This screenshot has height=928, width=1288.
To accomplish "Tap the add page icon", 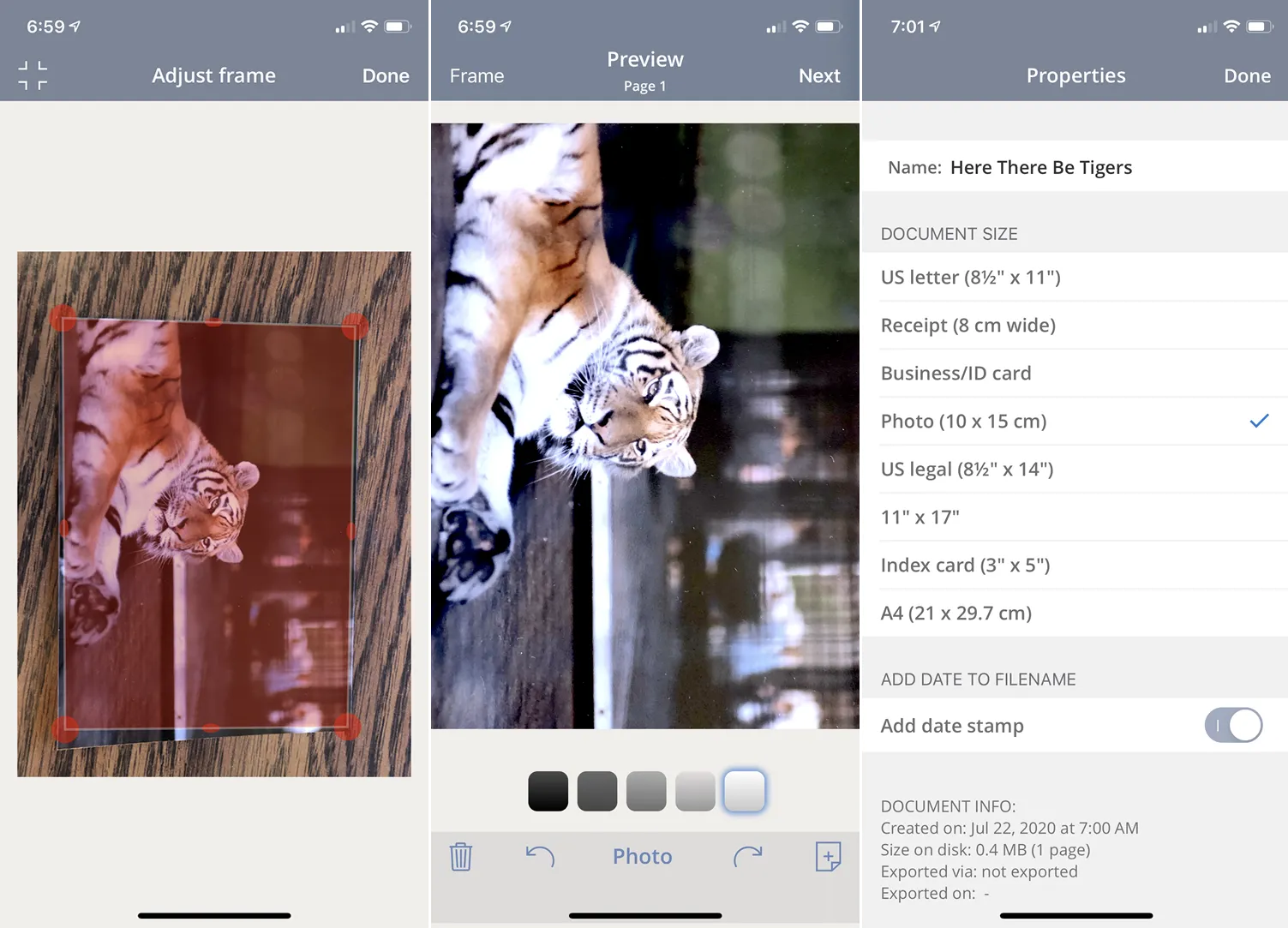I will point(828,856).
